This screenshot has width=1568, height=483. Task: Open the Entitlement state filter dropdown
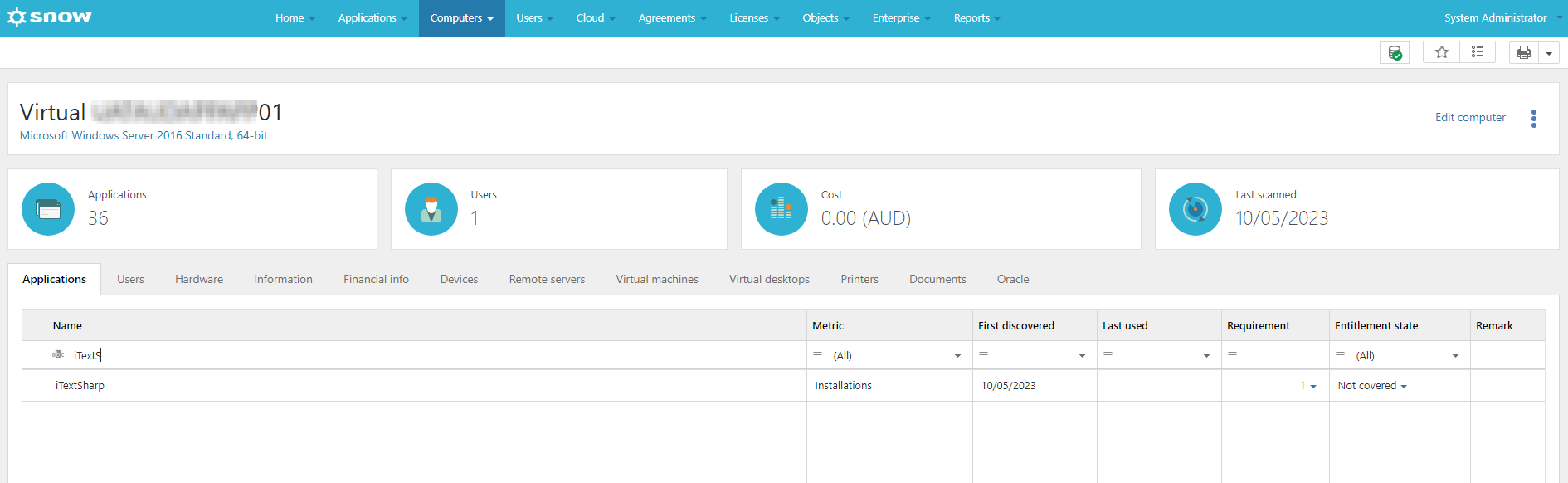1455,355
